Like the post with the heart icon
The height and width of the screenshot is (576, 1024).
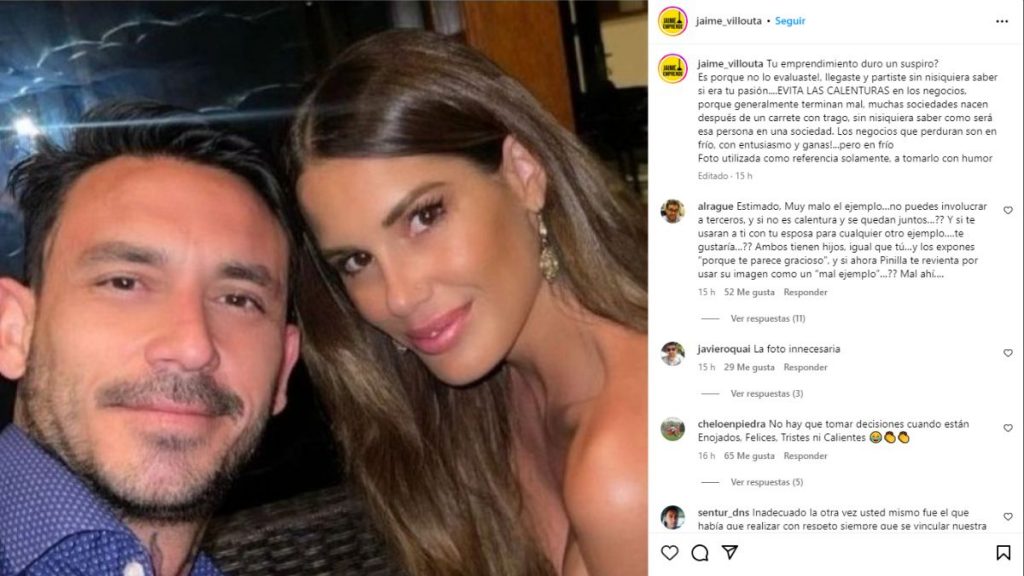(x=669, y=552)
